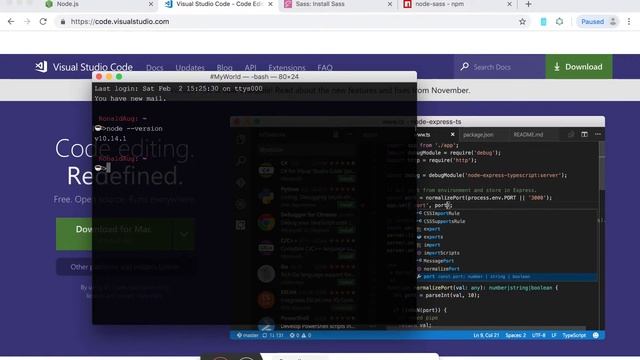The image size is (640, 360).
Task: Click the errors and warnings status bar counter
Action: pos(300,336)
